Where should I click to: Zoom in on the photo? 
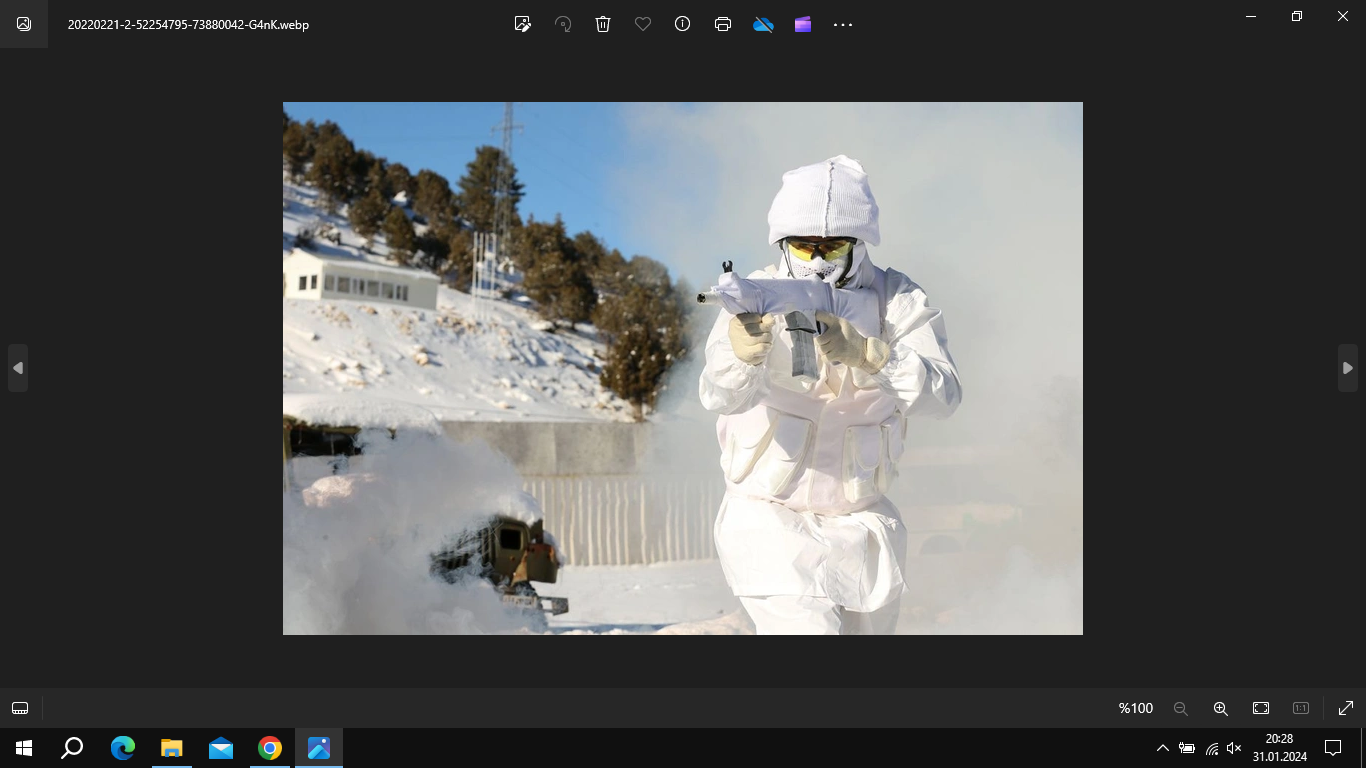(x=1221, y=708)
